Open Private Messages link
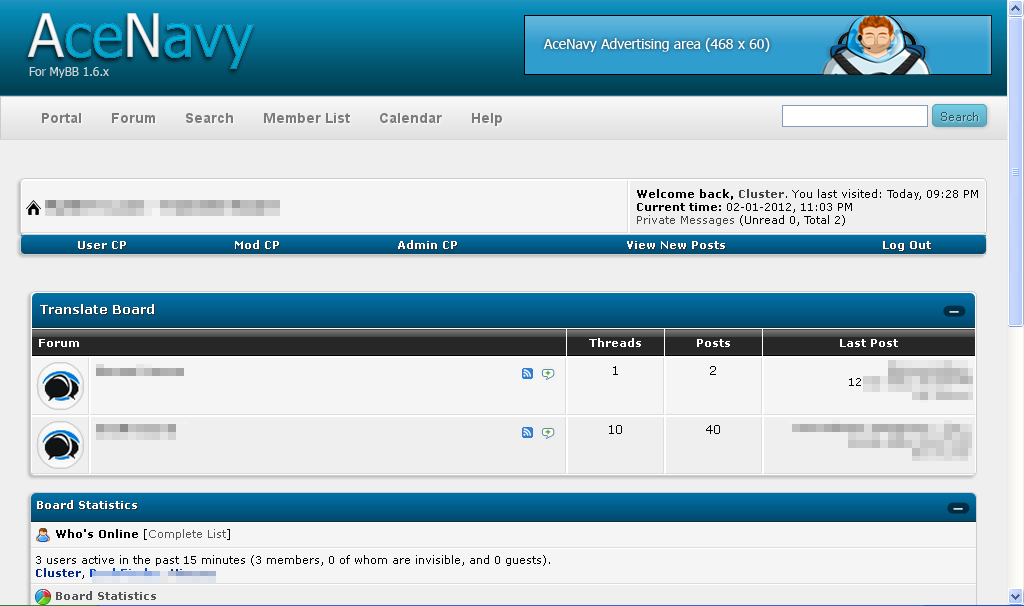Screen dimensions: 1024x606 [685, 220]
